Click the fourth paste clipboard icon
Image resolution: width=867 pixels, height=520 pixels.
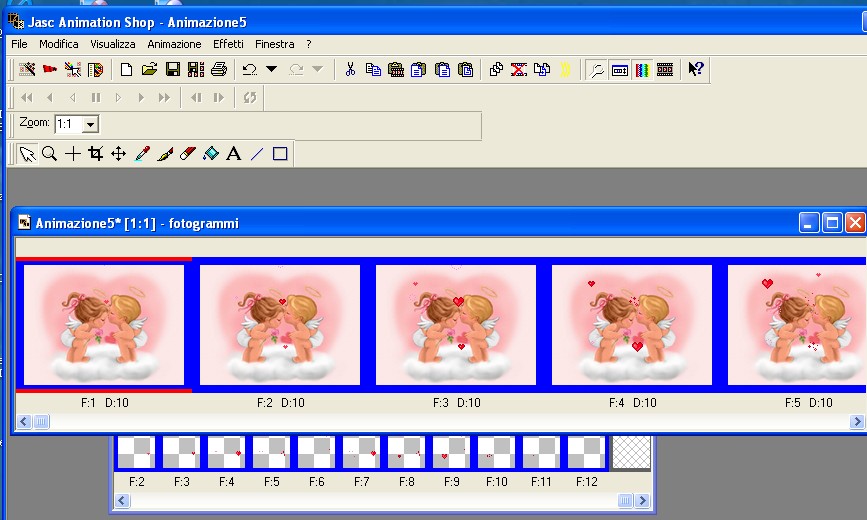tap(466, 69)
